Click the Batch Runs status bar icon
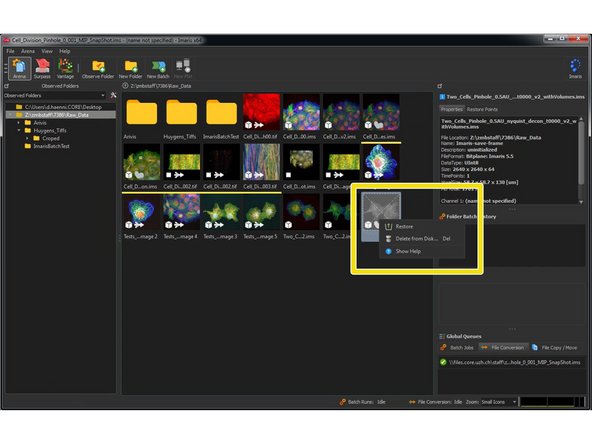This screenshot has height=444, width=592. coord(342,402)
